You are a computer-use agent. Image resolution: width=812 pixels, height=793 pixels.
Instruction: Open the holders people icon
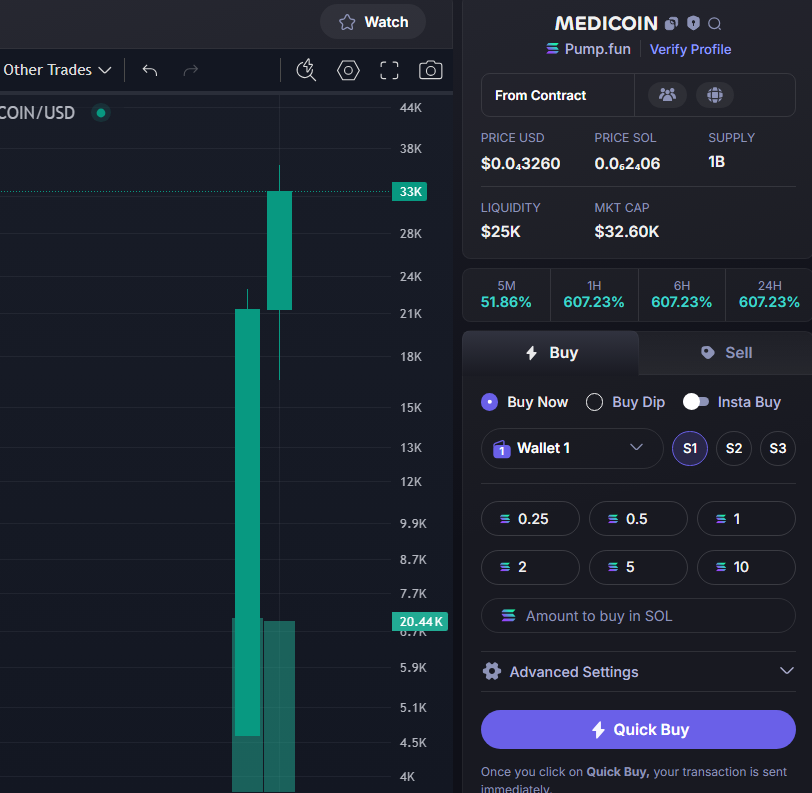[x=667, y=95]
